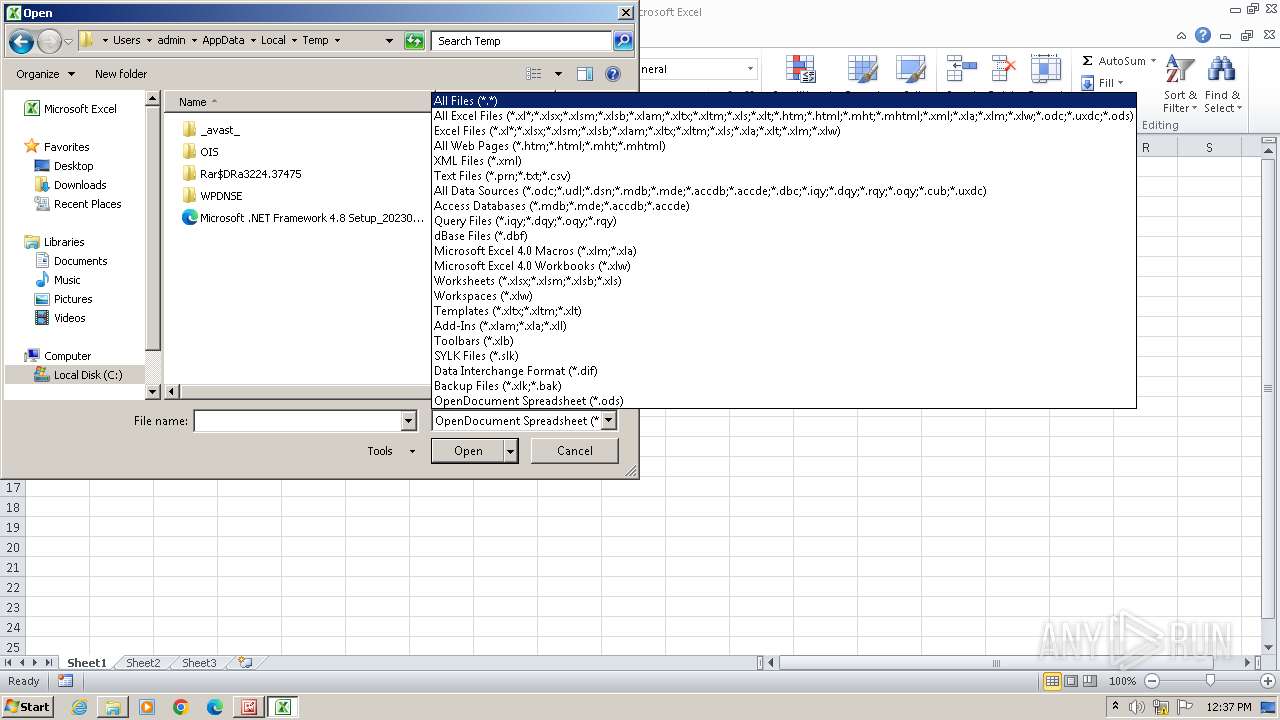Select Local Disk (C:) in navigation pane

(x=88, y=375)
